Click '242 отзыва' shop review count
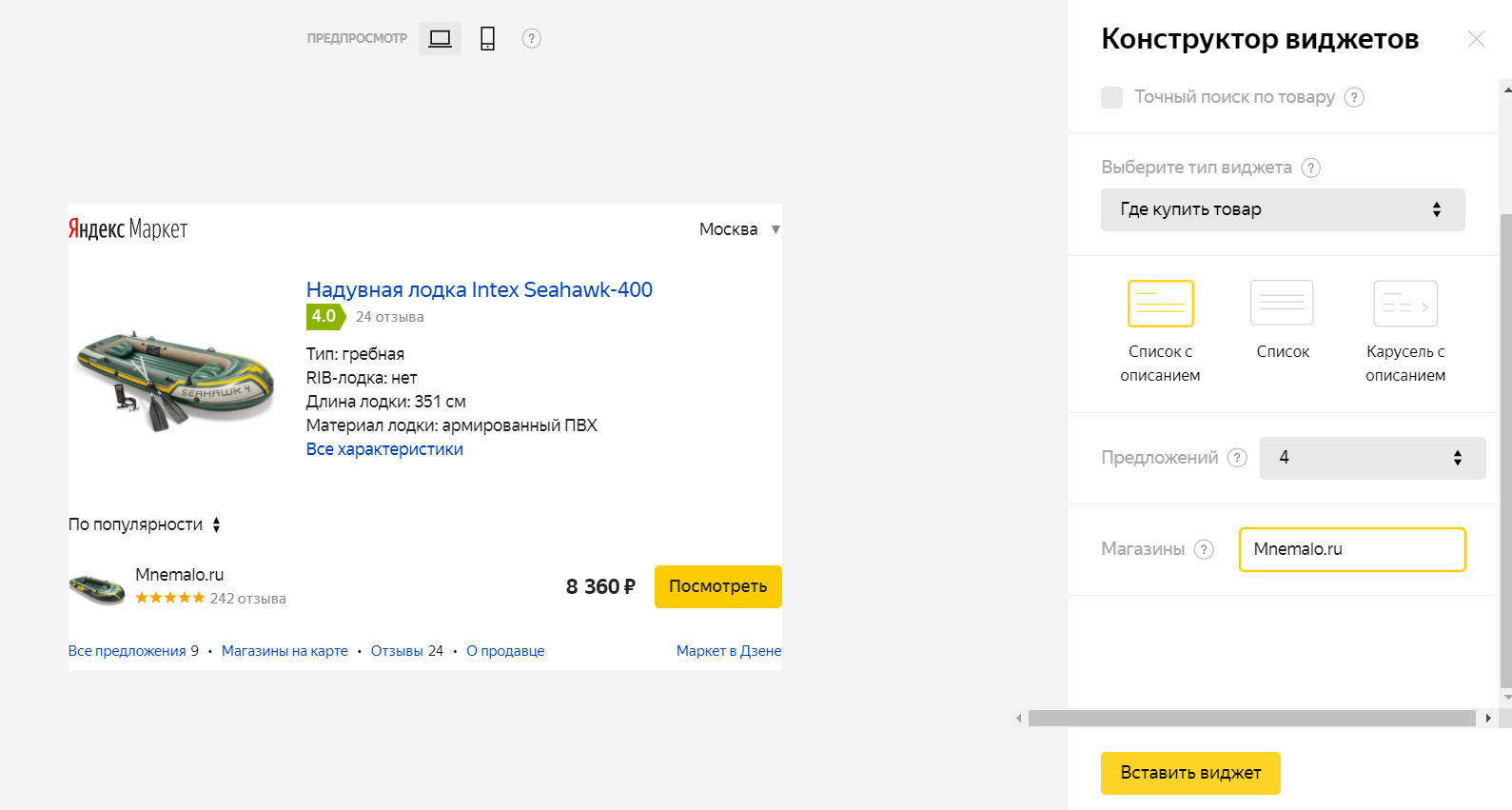1512x810 pixels. click(x=248, y=599)
